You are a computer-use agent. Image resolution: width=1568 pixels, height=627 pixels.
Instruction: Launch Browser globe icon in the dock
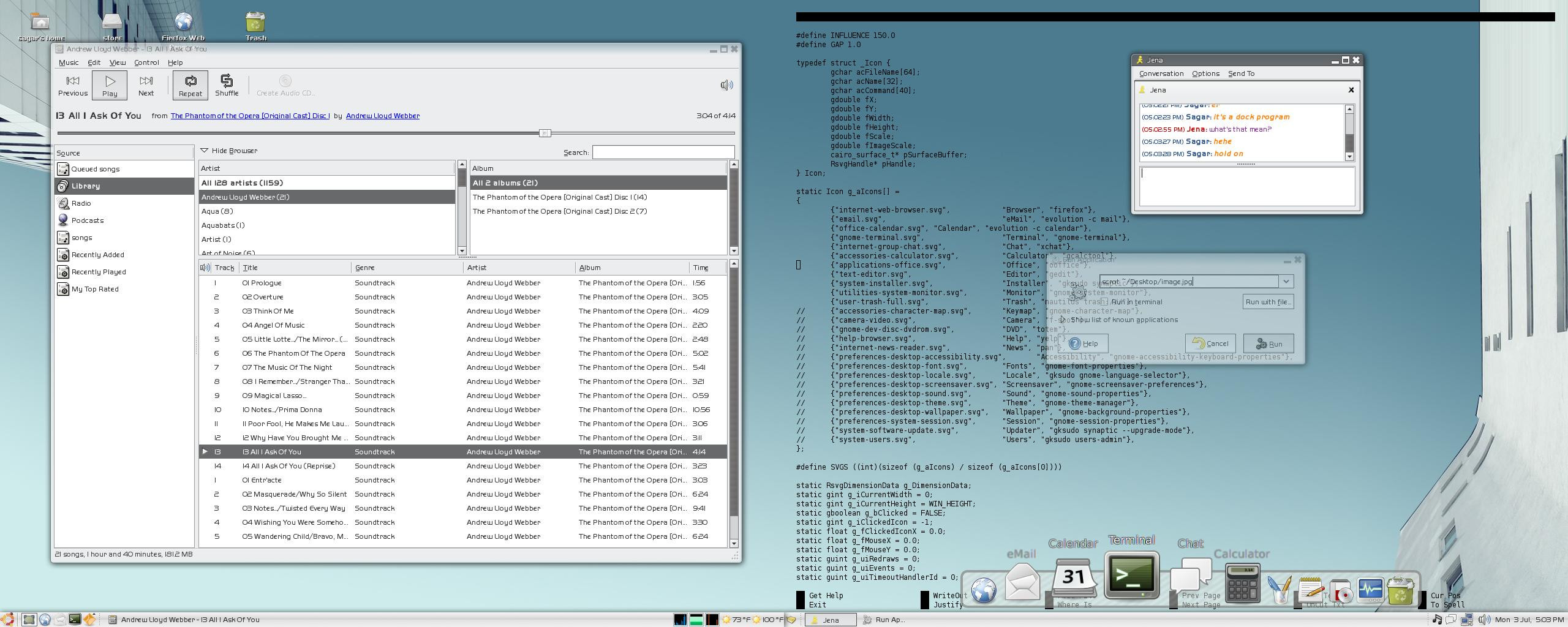click(984, 590)
